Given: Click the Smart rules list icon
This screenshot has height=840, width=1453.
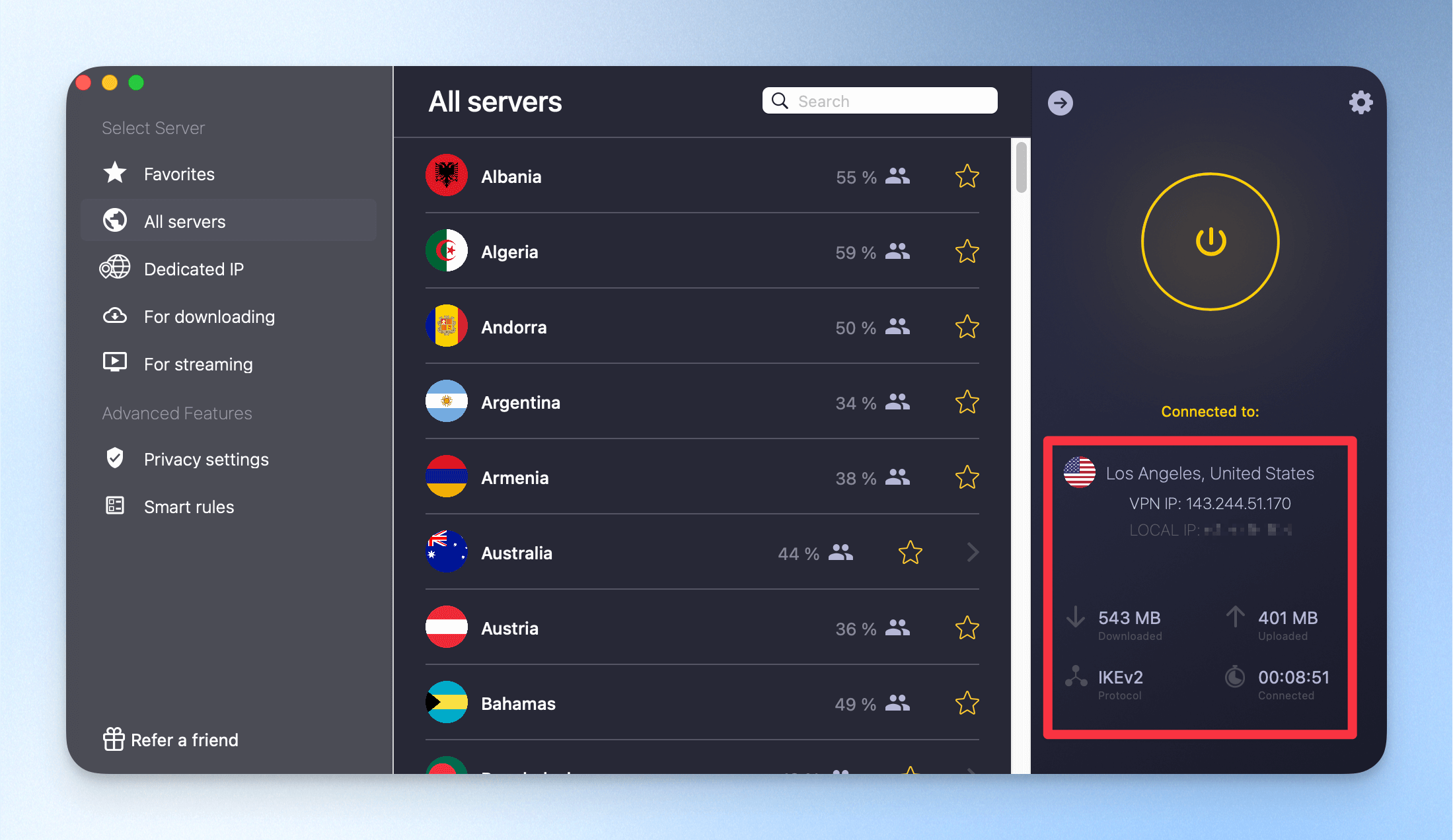Looking at the screenshot, I should click(x=115, y=505).
